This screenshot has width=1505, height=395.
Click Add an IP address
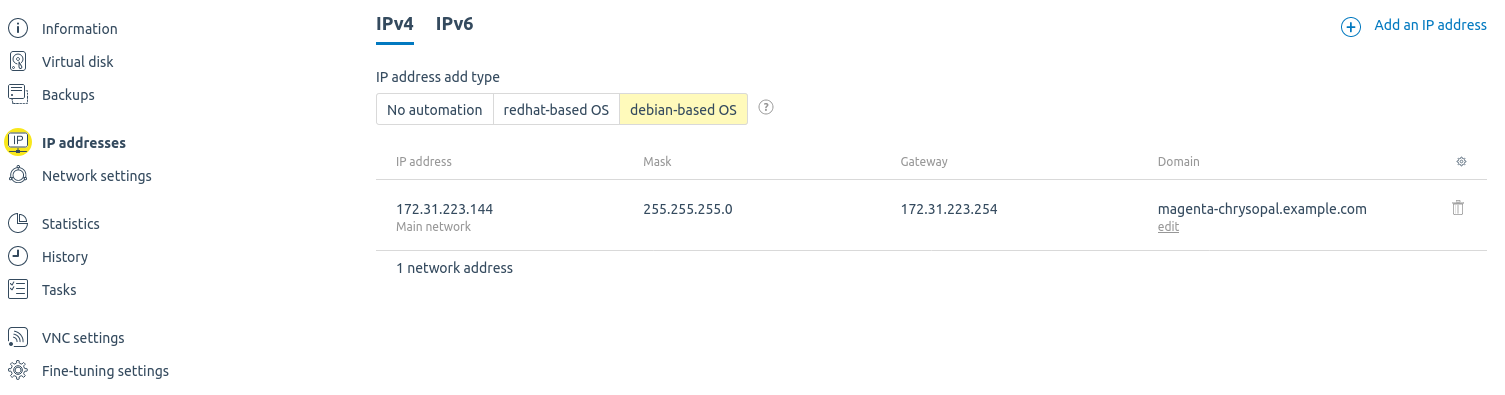(x=1414, y=26)
